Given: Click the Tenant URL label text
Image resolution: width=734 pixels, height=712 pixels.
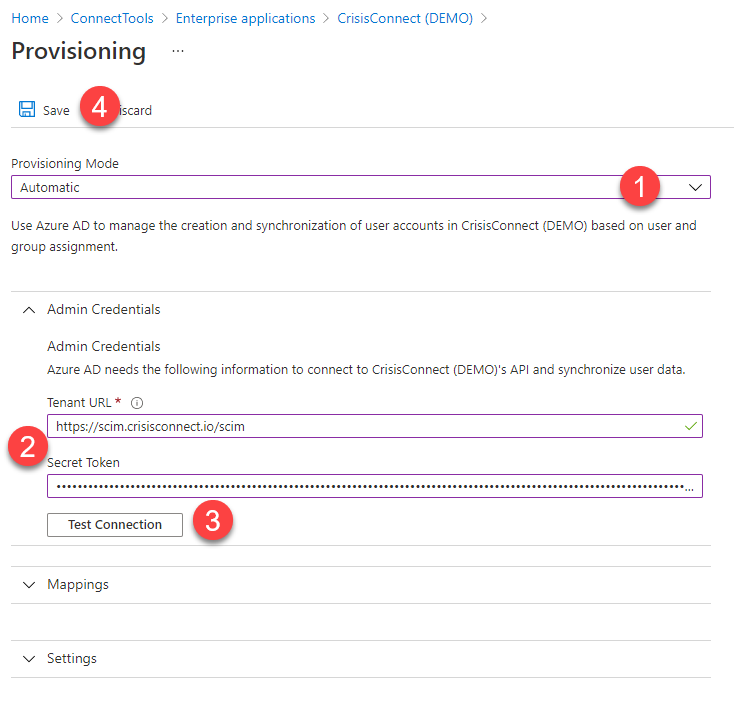Looking at the screenshot, I should pos(79,403).
